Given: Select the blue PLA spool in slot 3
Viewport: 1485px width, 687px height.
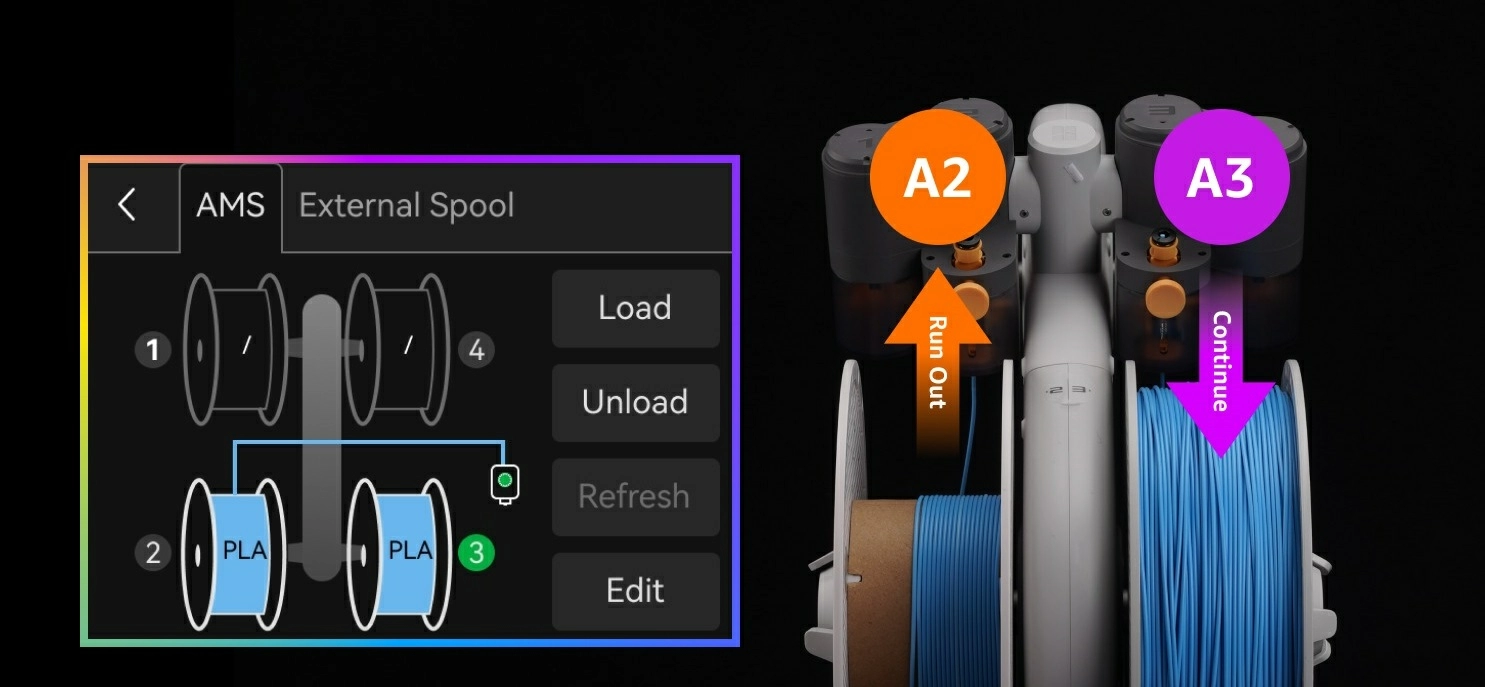Looking at the screenshot, I should (400, 550).
